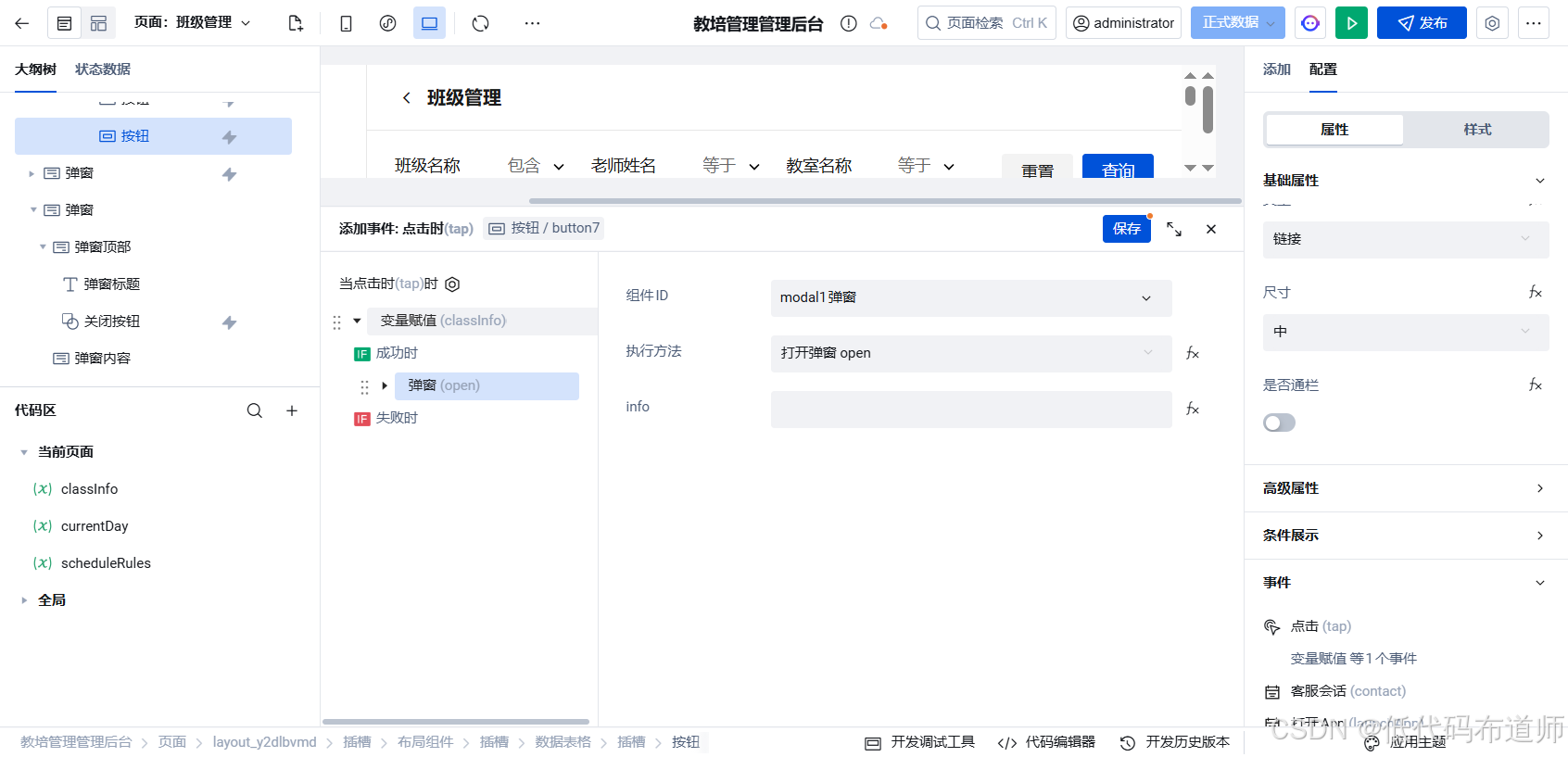Click the refresh icon in top toolbar

(480, 23)
